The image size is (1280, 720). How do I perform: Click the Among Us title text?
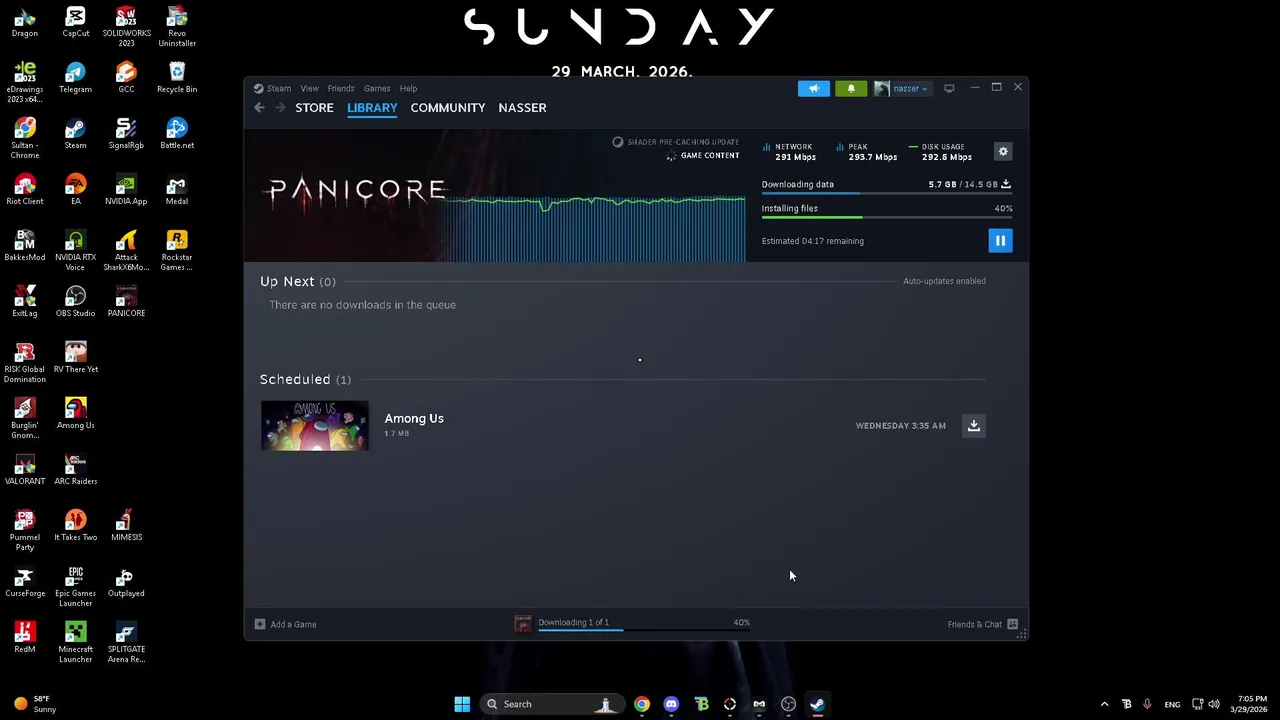414,418
